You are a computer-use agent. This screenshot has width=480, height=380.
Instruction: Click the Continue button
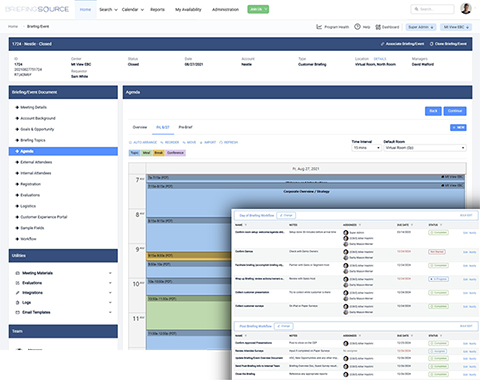455,111
